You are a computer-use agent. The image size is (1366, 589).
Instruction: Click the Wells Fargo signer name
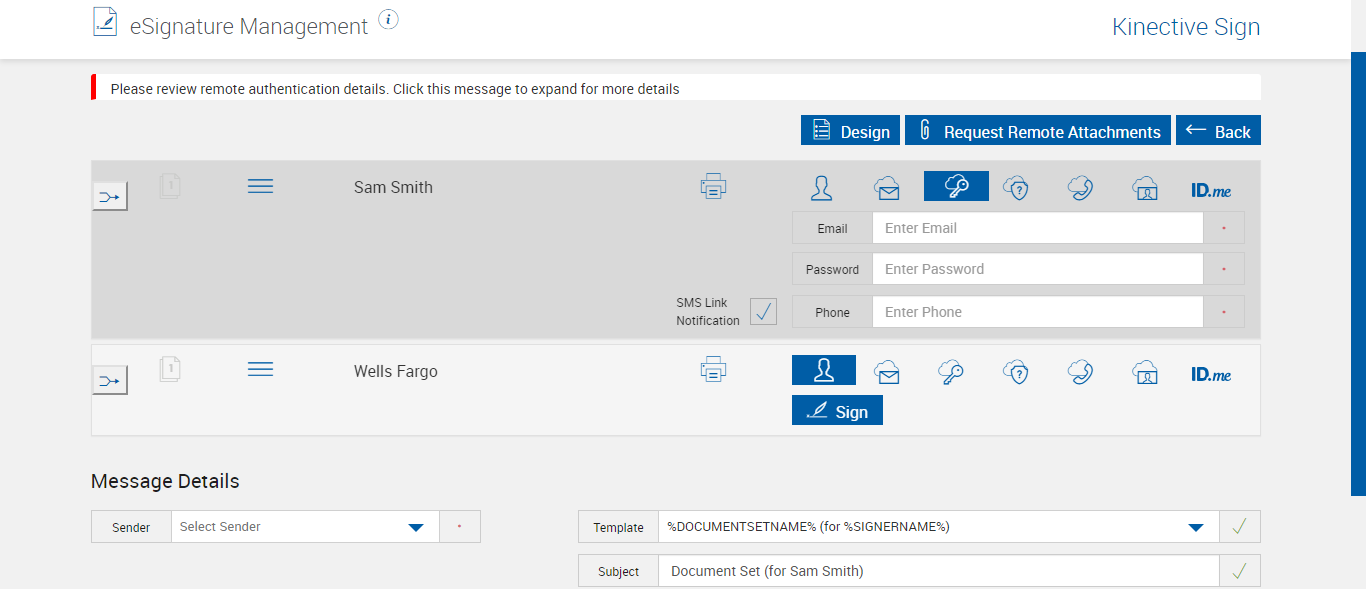click(x=396, y=371)
